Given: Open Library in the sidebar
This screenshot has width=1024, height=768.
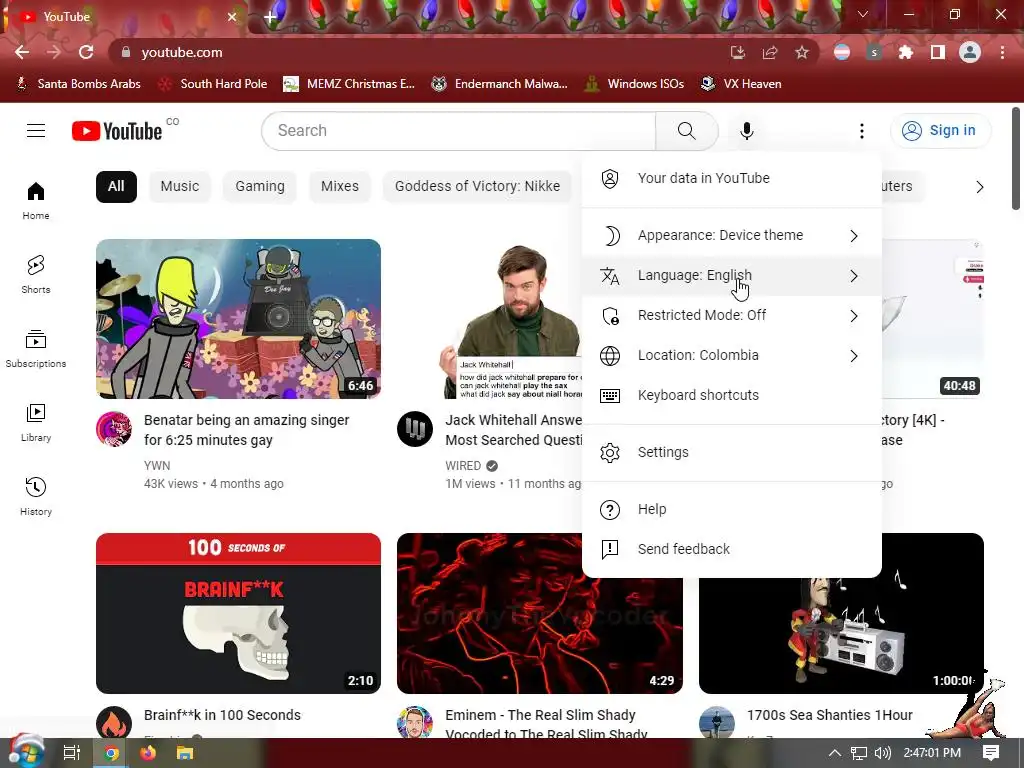Looking at the screenshot, I should coord(36,423).
